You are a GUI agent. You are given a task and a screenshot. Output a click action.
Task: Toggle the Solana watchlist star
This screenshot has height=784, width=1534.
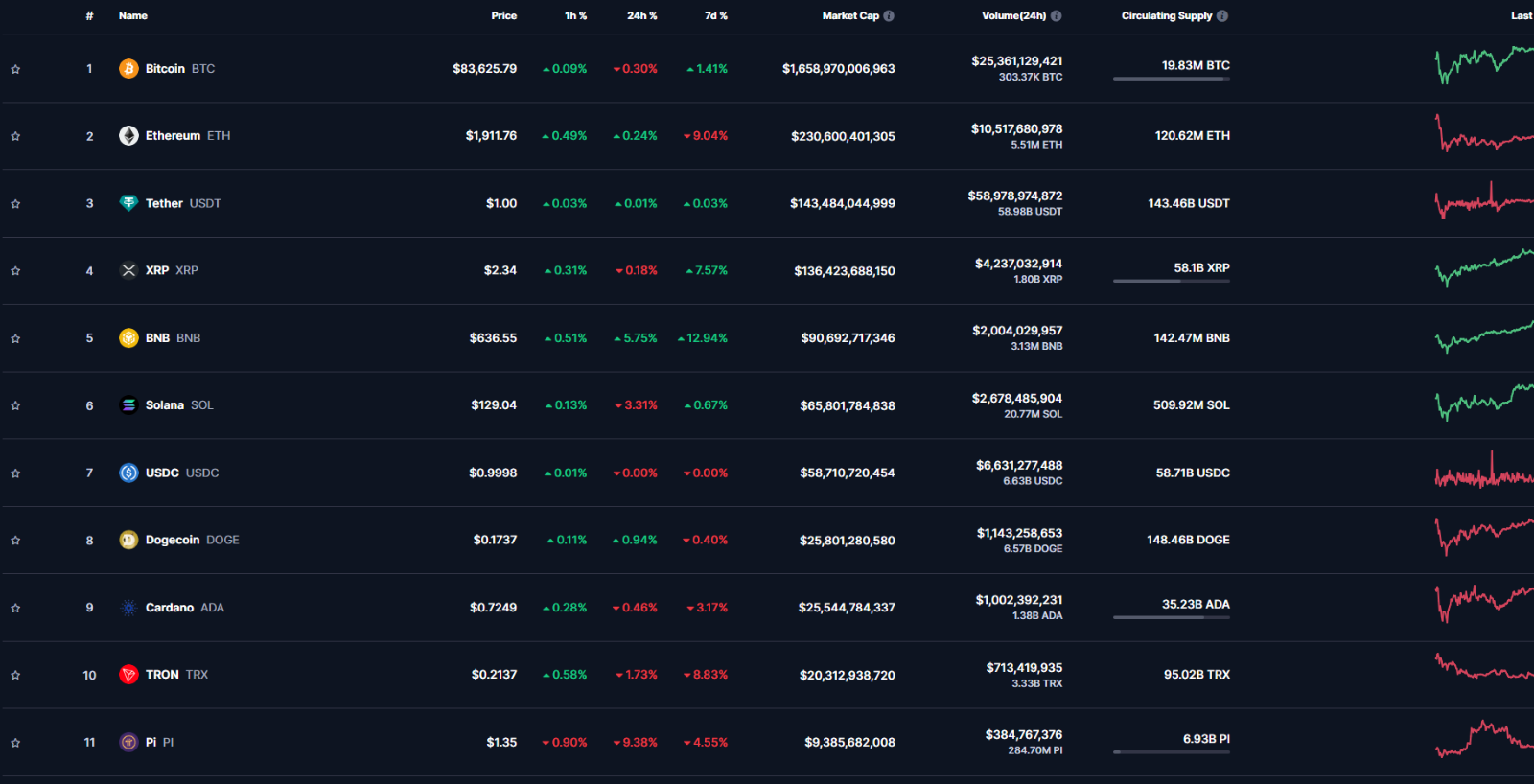(x=15, y=405)
